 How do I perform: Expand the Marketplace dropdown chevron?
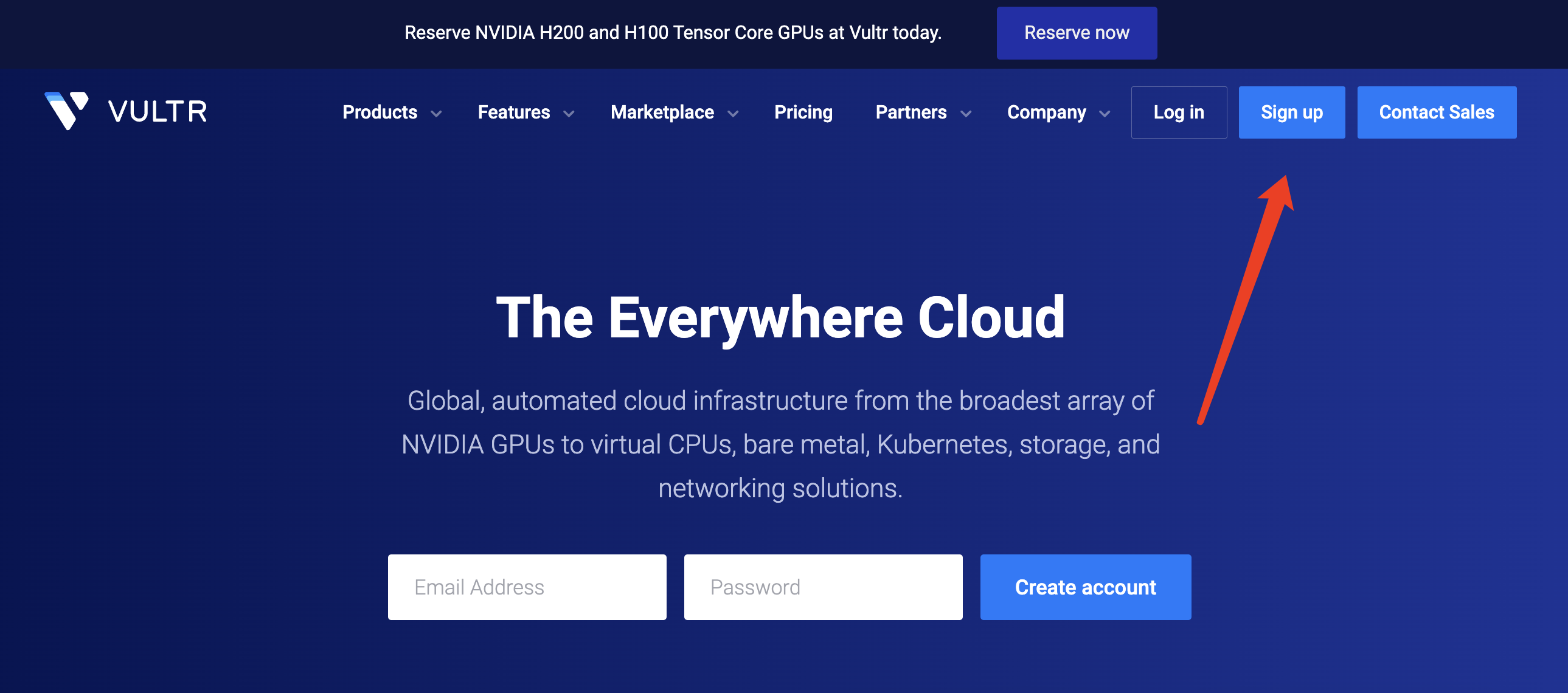(734, 114)
